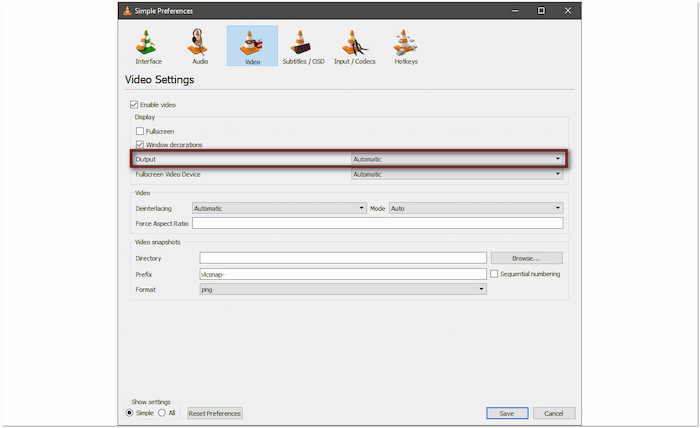Click the Reset Preferences button
This screenshot has height=428, width=700.
click(215, 413)
